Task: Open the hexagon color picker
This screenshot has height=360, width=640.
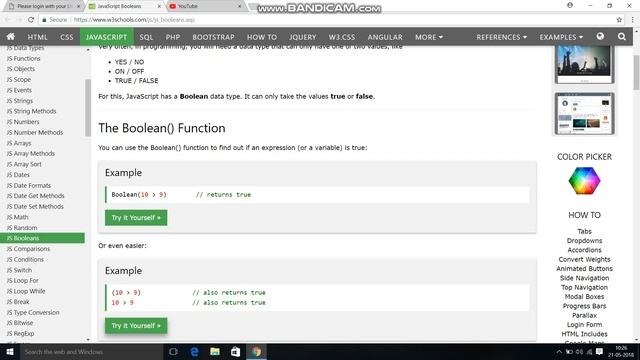Action: pos(584,180)
